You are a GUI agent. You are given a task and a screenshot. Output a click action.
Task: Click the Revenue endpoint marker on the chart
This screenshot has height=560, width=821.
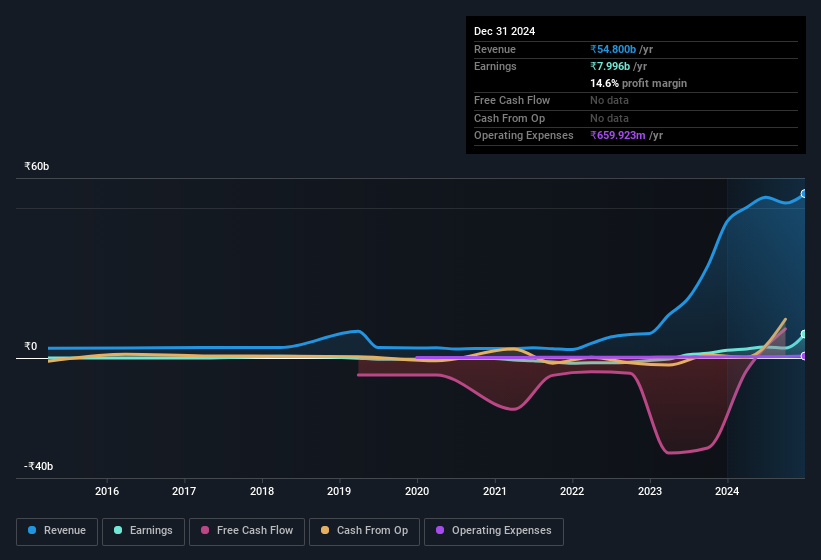(804, 194)
